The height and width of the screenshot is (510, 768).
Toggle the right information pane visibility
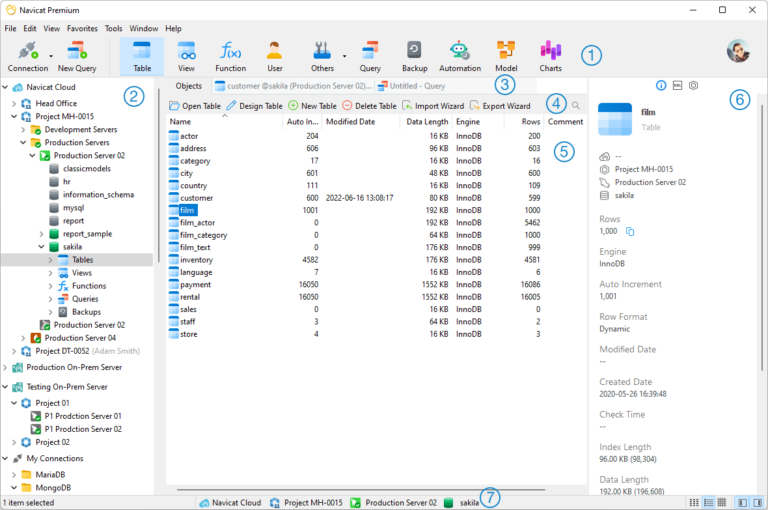tap(756, 501)
